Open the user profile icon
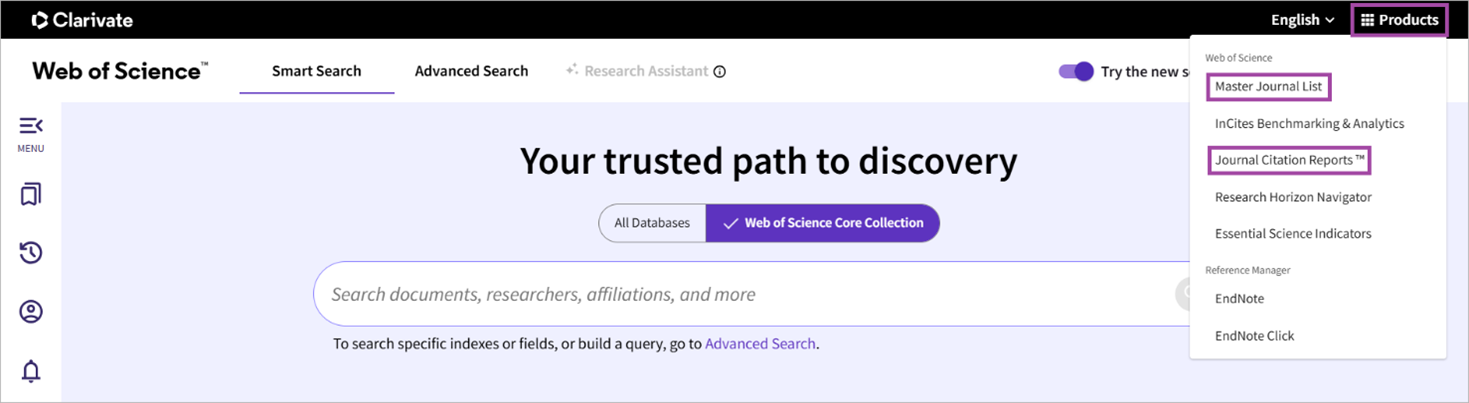This screenshot has height=403, width=1469. 31,312
